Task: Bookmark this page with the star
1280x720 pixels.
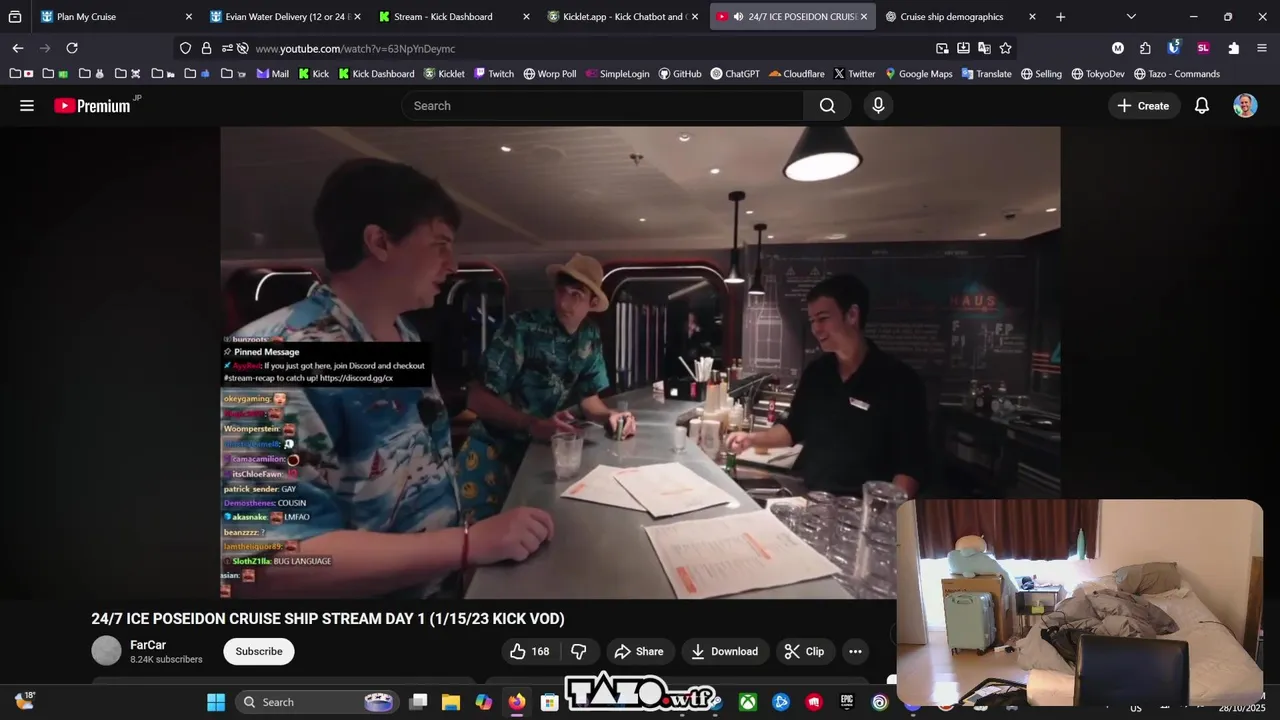Action: [1005, 48]
